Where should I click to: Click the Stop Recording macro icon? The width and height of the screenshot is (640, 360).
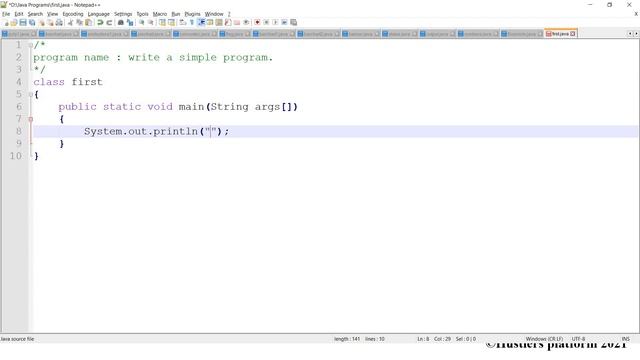266,23
